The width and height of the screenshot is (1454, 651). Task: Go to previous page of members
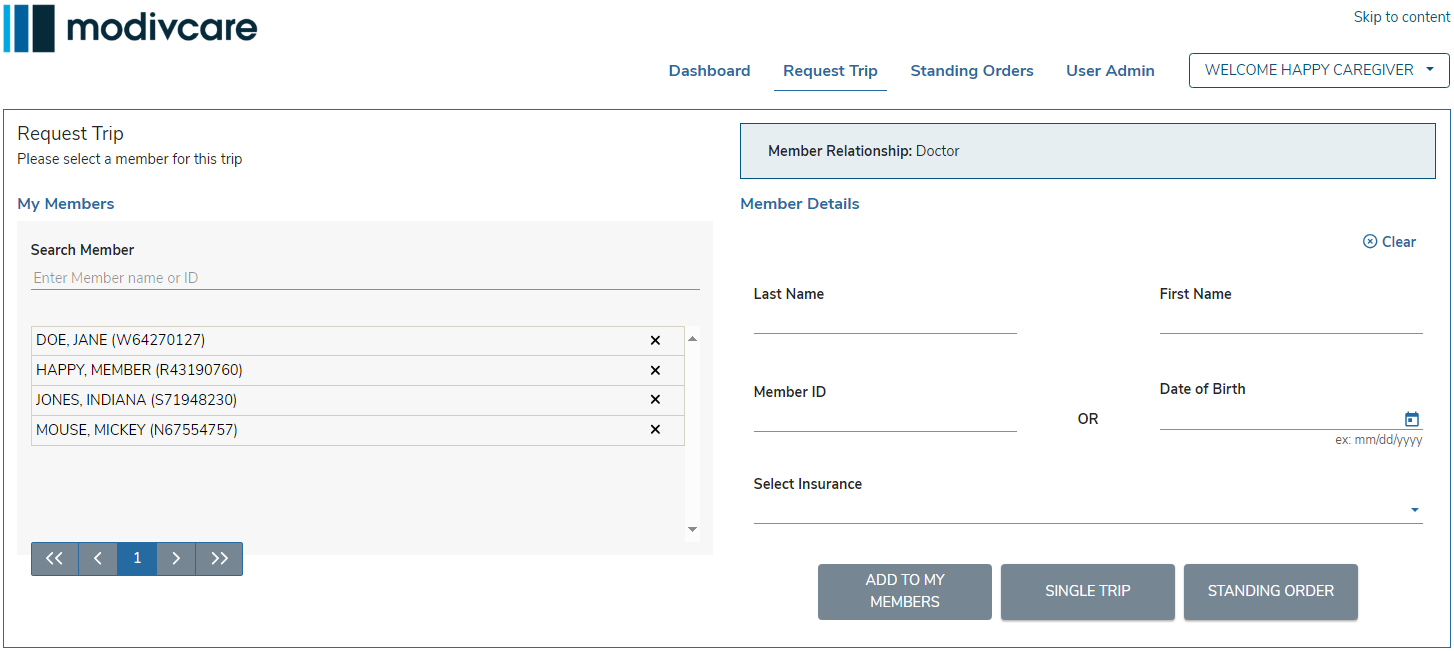point(98,559)
